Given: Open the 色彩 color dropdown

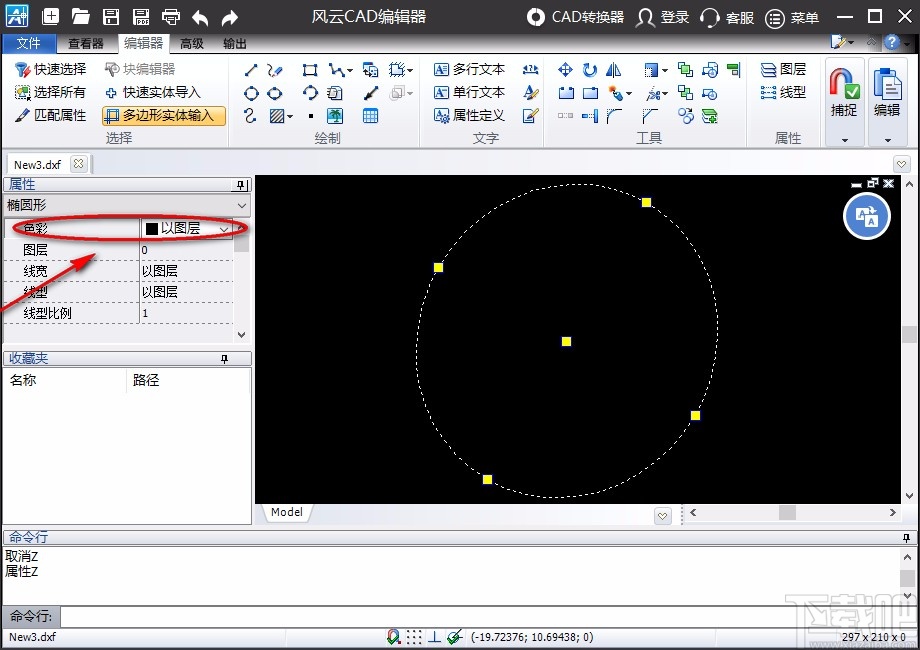Looking at the screenshot, I should click(224, 228).
